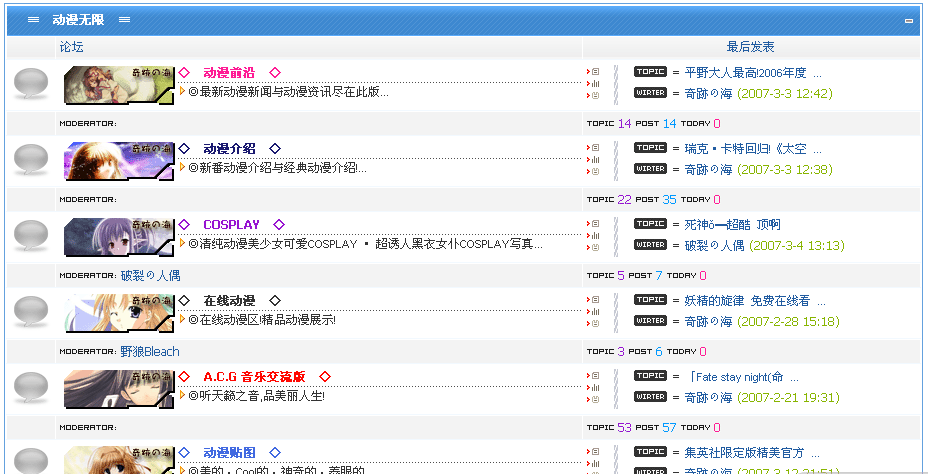This screenshot has height=474, width=928.
Task: Open the 在线动漫 forum
Action: coord(229,301)
